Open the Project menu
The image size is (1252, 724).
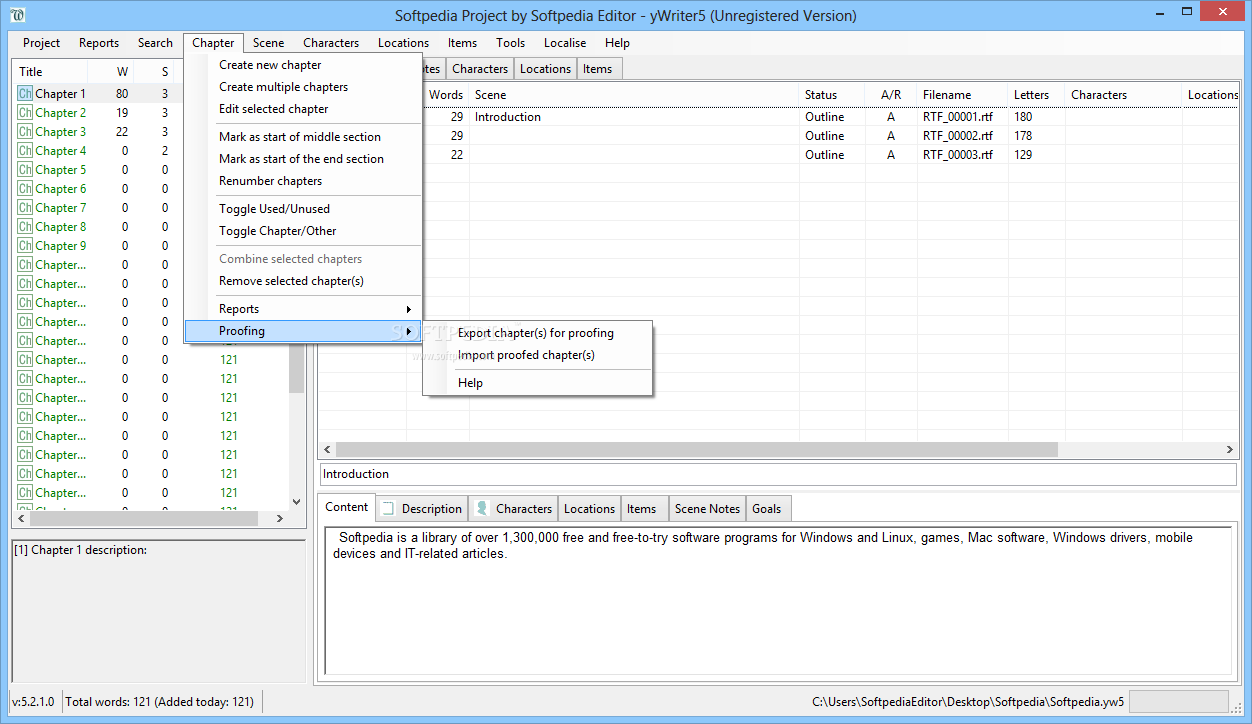42,43
